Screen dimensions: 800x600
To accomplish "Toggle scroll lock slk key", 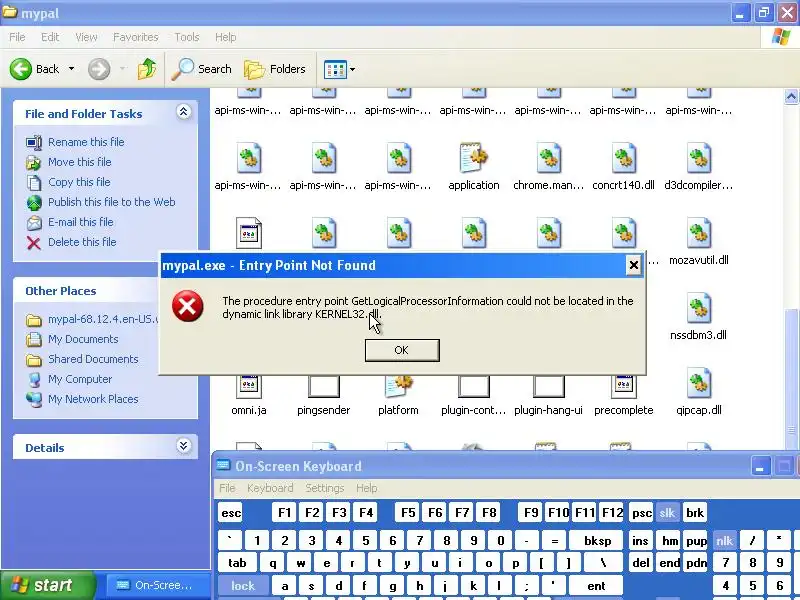I will click(x=667, y=513).
